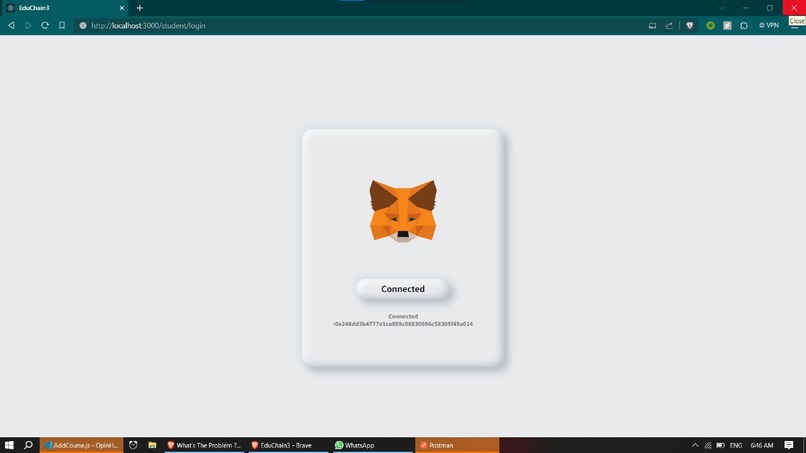Open a new tab with the plus button

139,8
